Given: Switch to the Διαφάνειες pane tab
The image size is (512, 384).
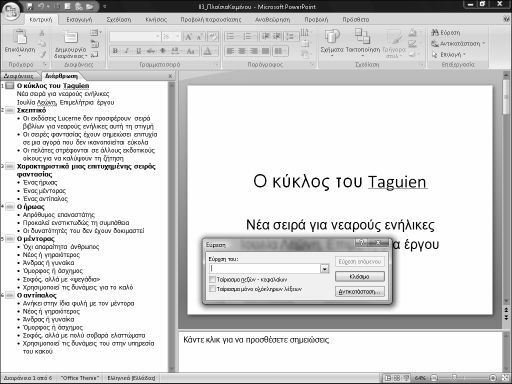Looking at the screenshot, I should tap(19, 76).
